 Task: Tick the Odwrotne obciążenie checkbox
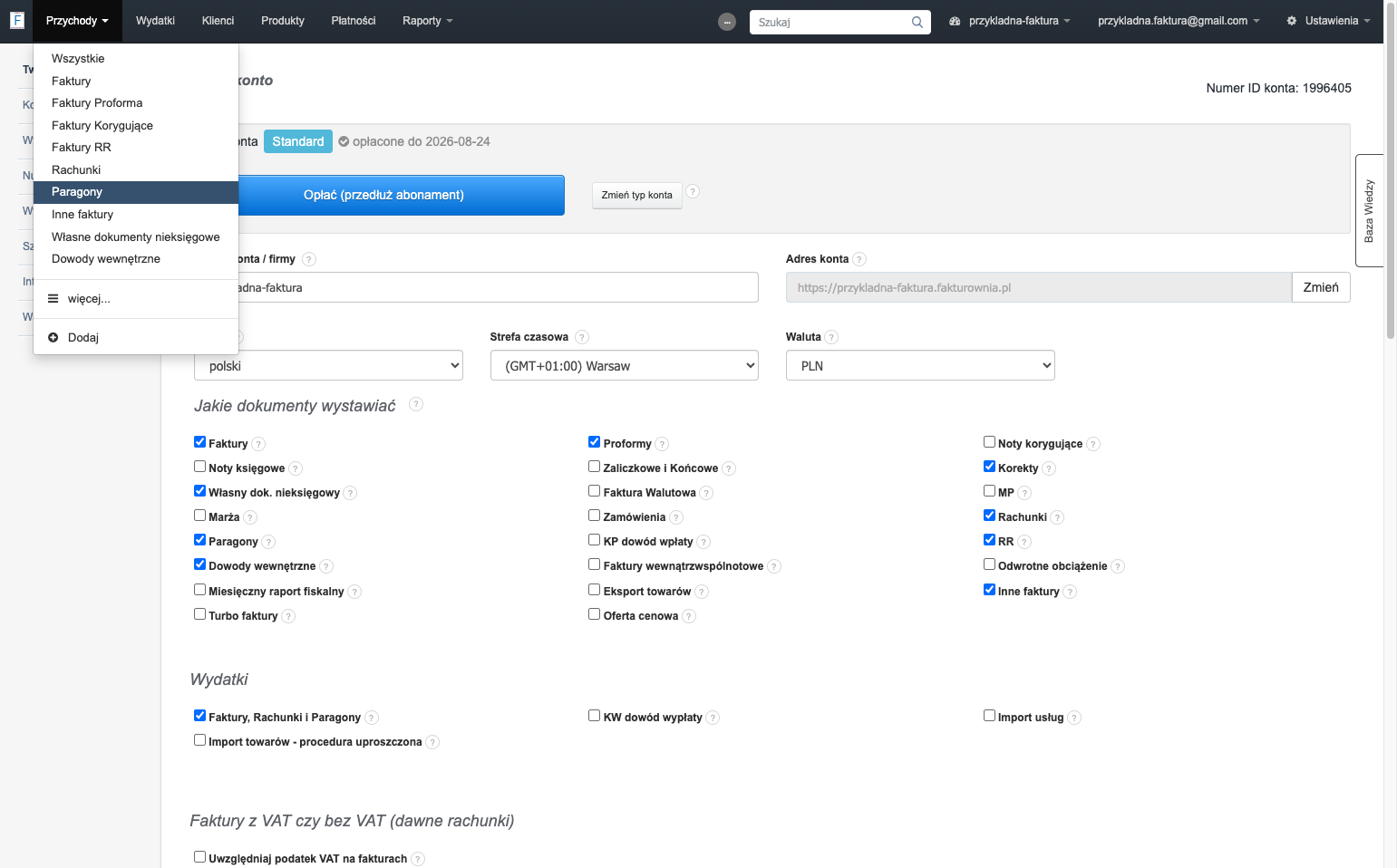click(x=990, y=564)
